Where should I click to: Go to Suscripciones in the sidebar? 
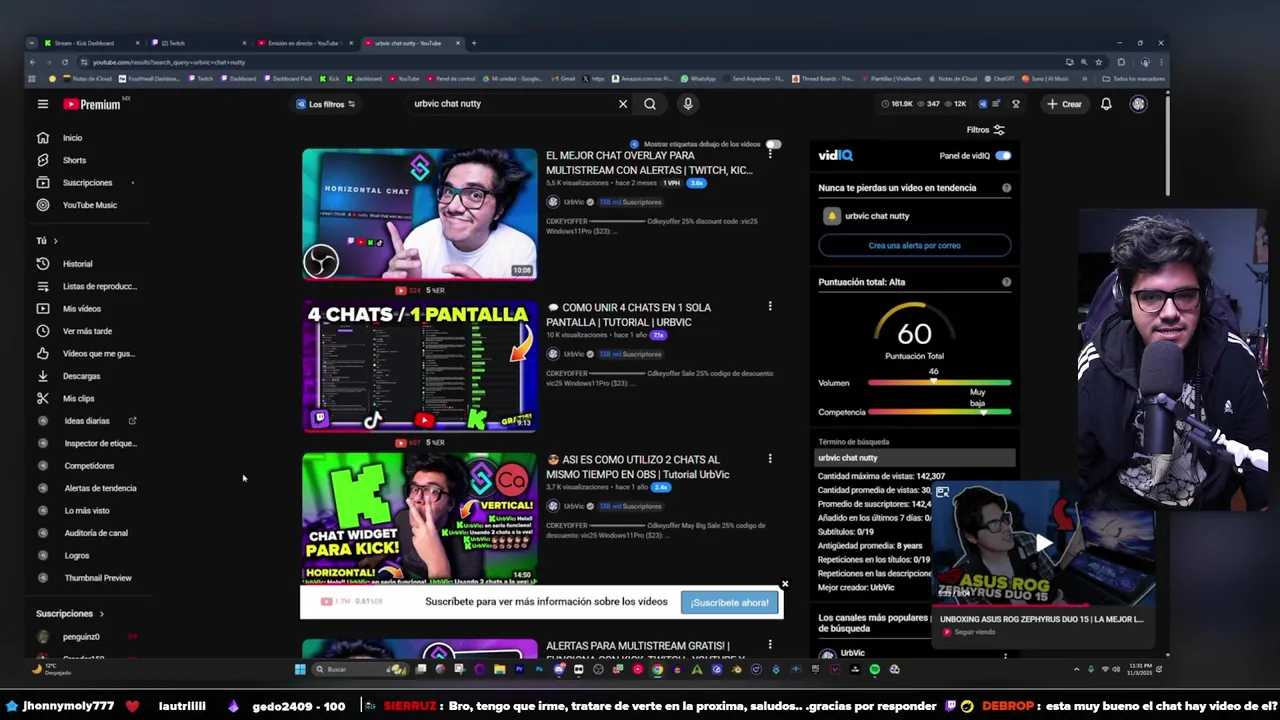click(x=88, y=183)
